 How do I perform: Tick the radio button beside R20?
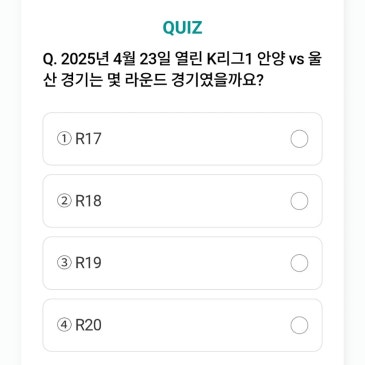point(299,325)
